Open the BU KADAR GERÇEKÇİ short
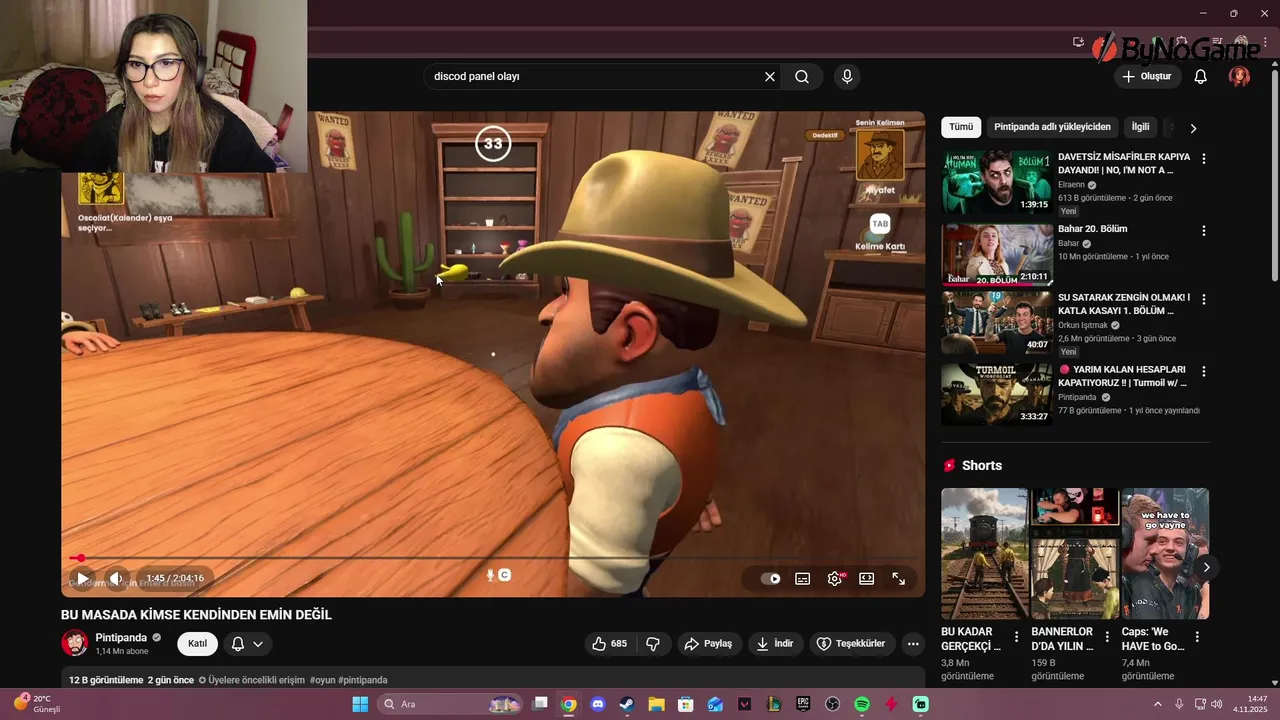 click(x=985, y=553)
